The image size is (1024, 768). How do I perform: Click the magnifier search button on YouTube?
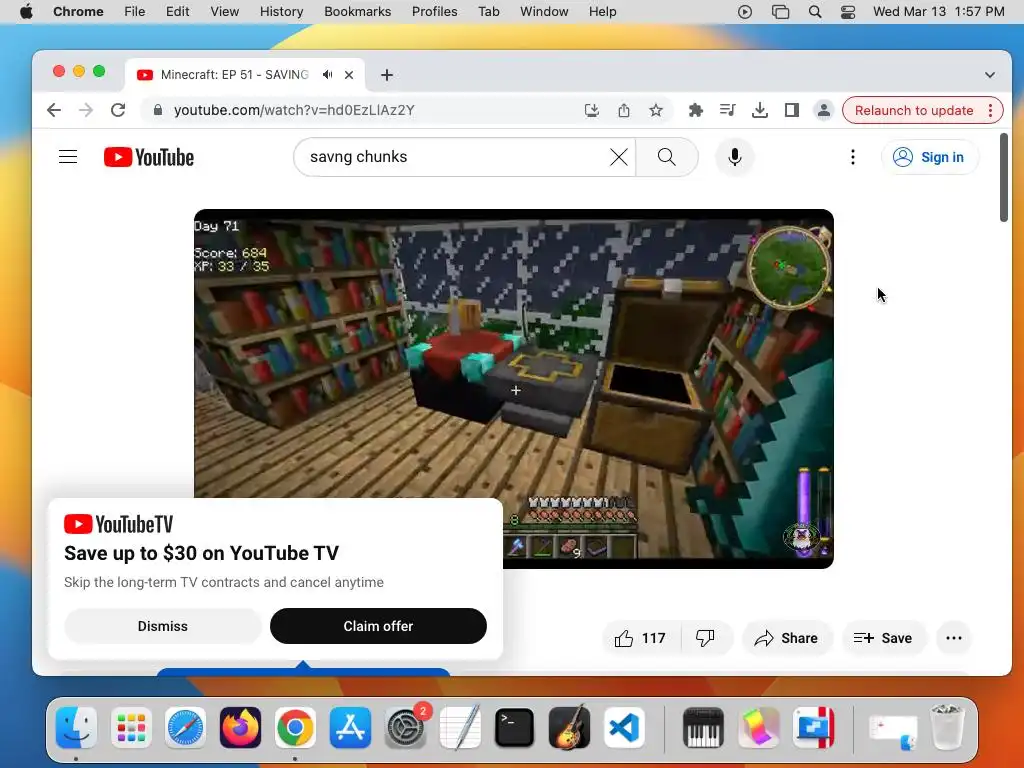click(667, 157)
